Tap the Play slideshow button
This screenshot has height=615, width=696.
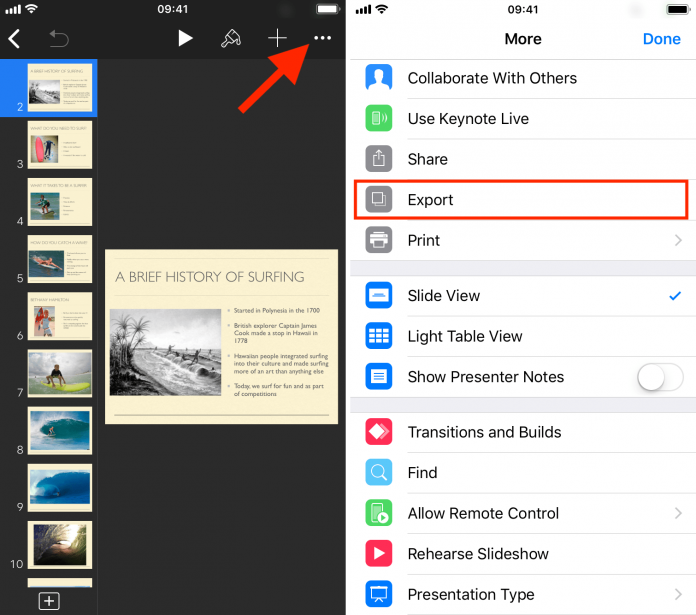(x=185, y=39)
